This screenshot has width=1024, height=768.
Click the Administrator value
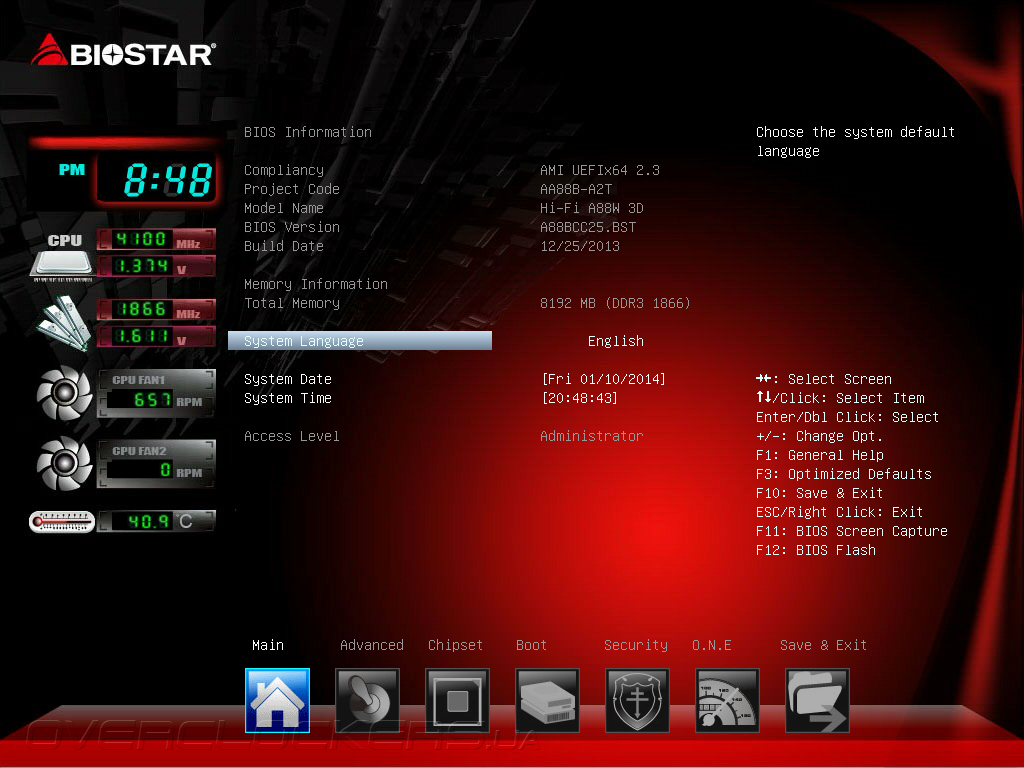coord(592,436)
